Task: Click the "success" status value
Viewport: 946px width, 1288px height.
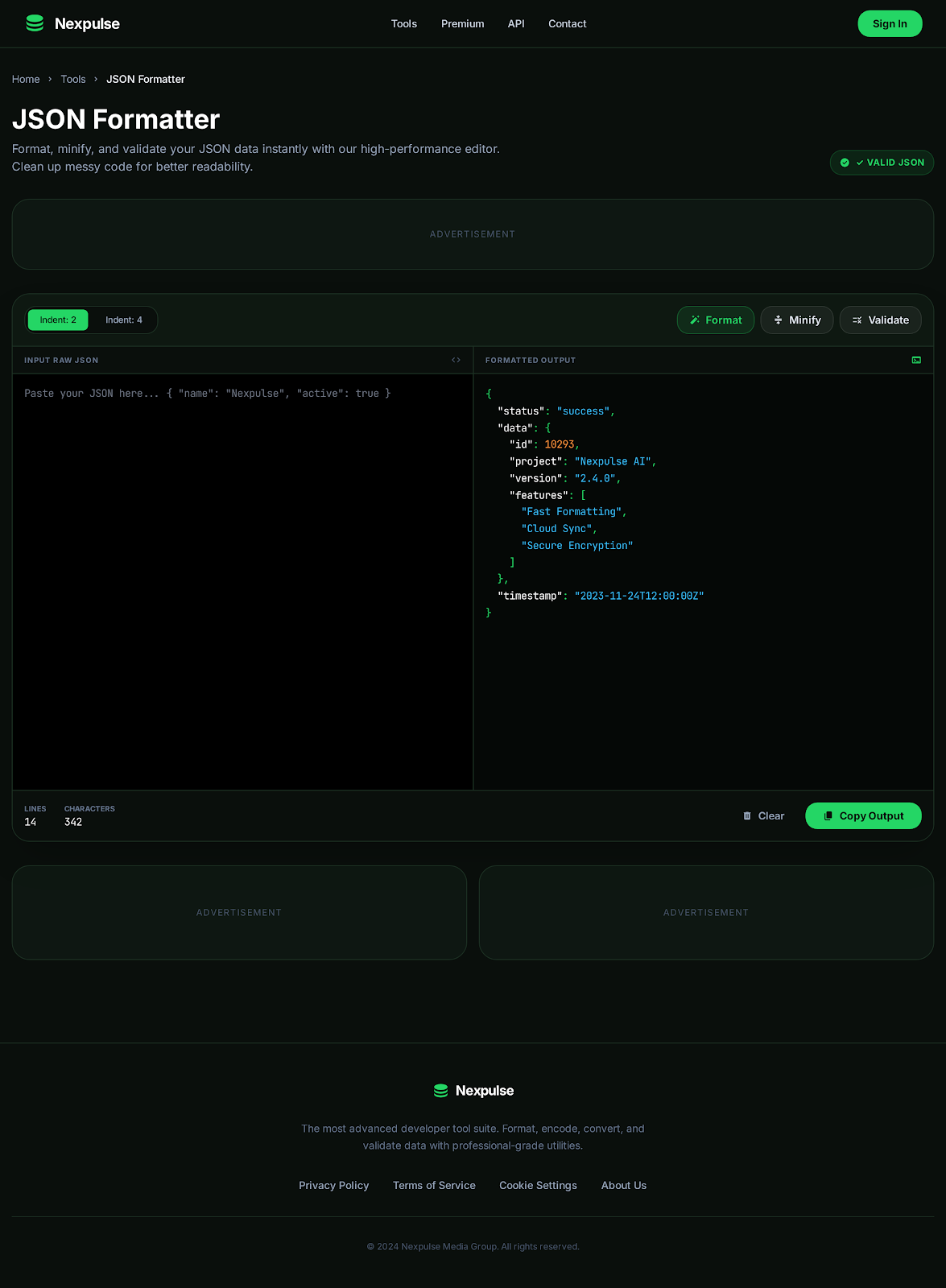Action: (583, 411)
